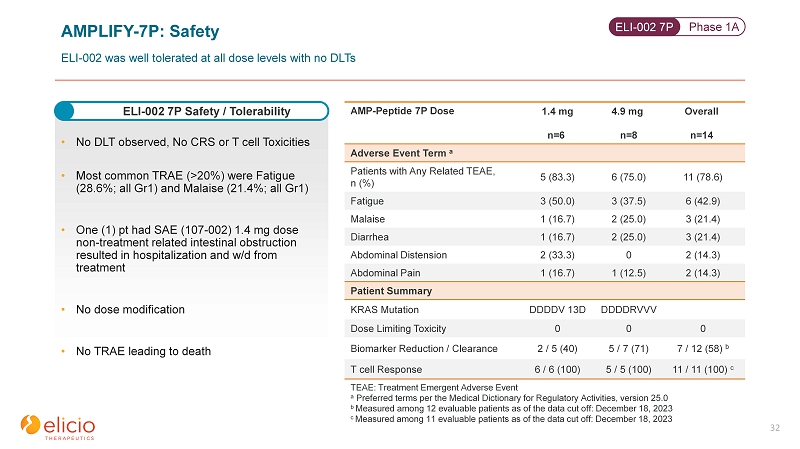Select the 1.4 mg column header
Screen dimensions: 800x449
pyautogui.click(x=557, y=111)
